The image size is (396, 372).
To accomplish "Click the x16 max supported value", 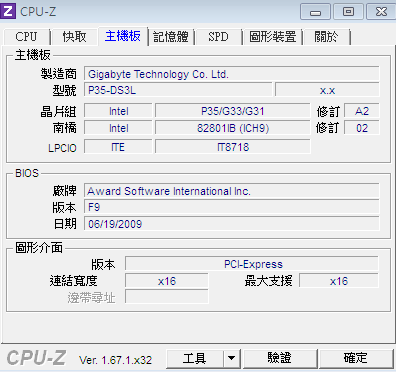I will click(x=339, y=281).
